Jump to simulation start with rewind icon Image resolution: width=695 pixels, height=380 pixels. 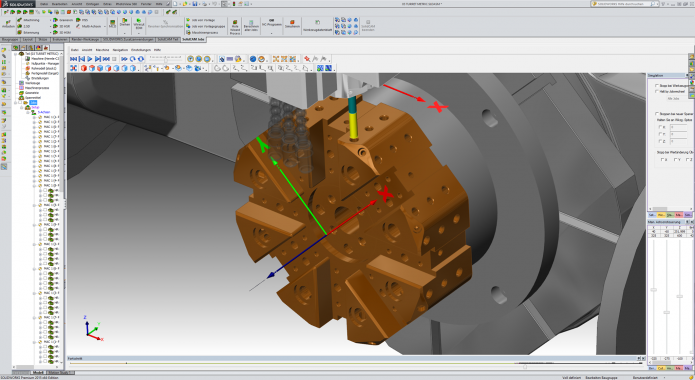(x=74, y=59)
